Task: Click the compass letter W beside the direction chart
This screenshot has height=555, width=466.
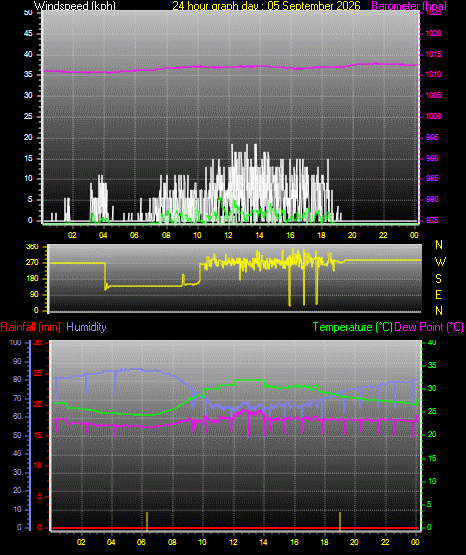Action: [x=440, y=262]
